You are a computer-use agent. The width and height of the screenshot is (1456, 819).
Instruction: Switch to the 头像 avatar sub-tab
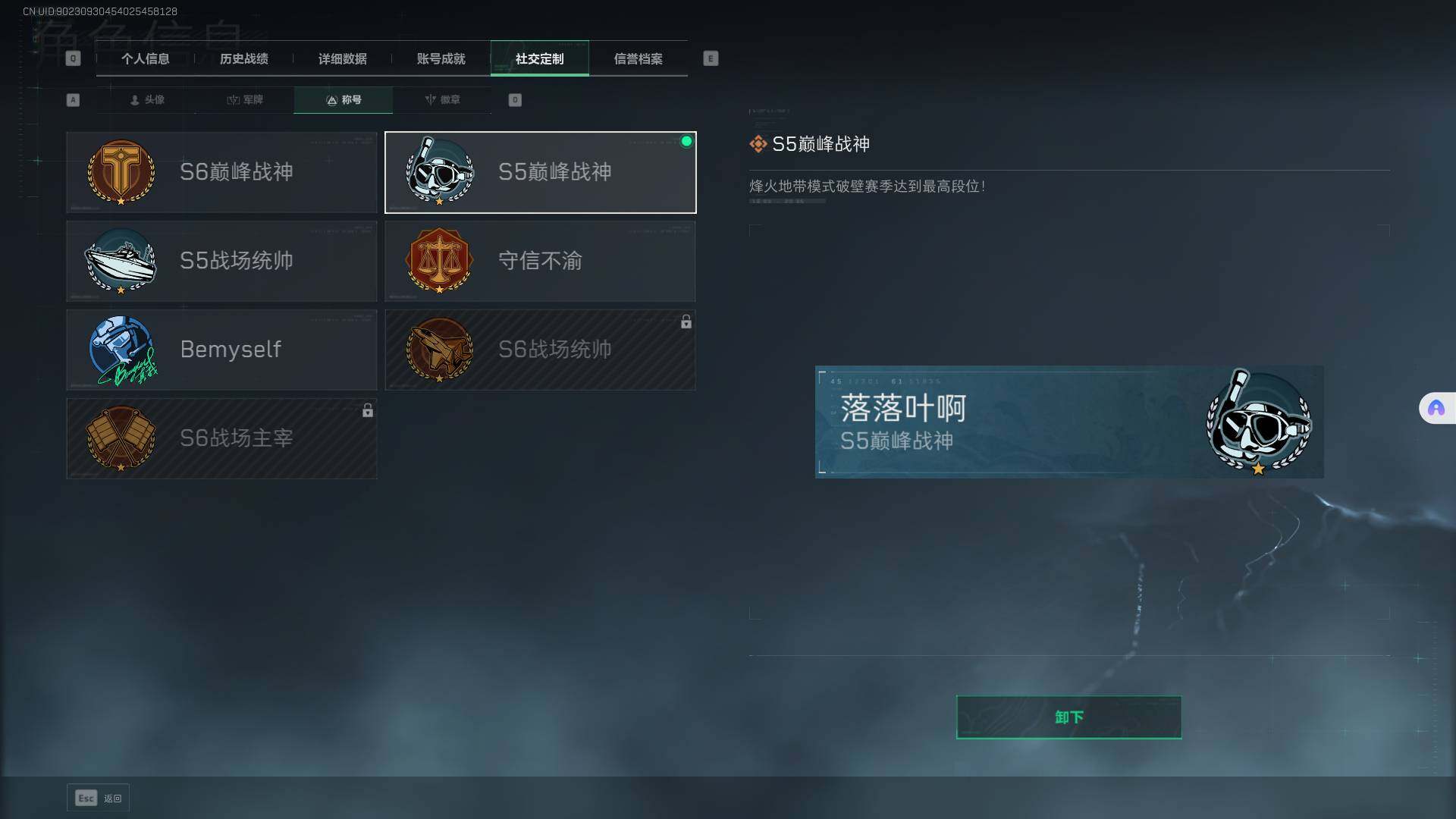(x=147, y=100)
